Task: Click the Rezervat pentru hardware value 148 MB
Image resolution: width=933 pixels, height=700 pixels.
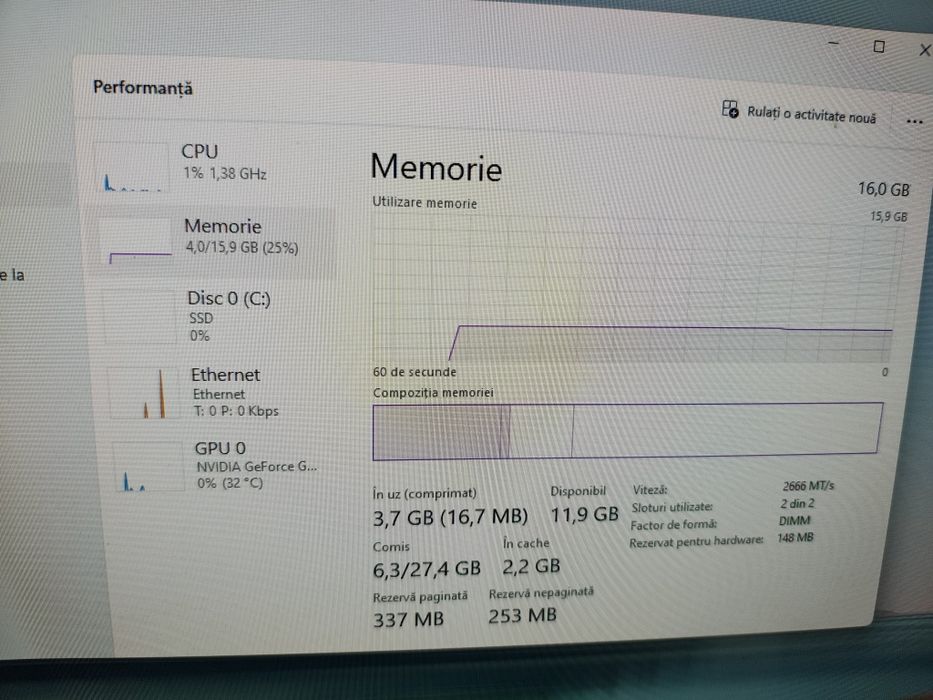Action: point(795,538)
